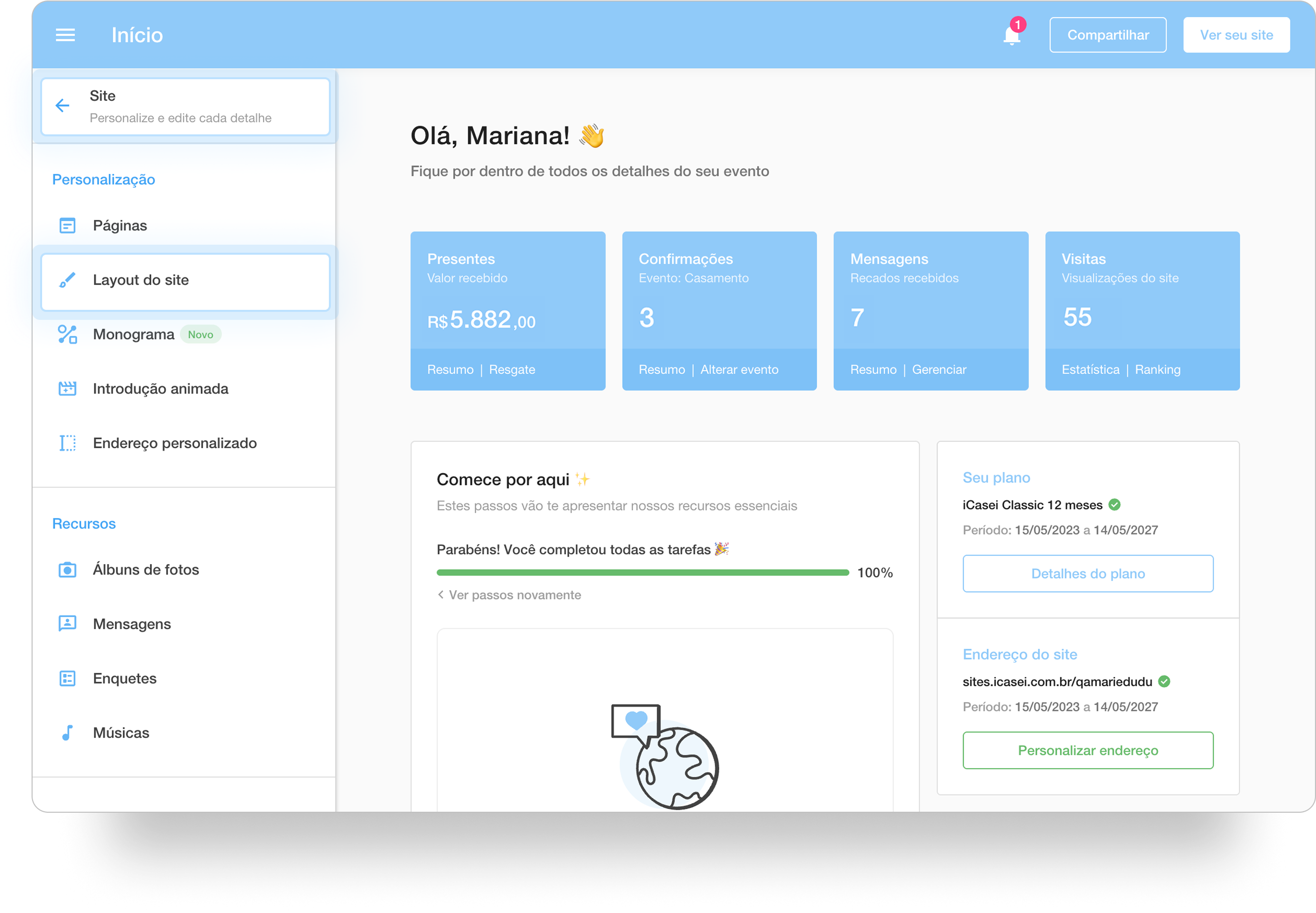Open Estatística under Visitas

1090,369
